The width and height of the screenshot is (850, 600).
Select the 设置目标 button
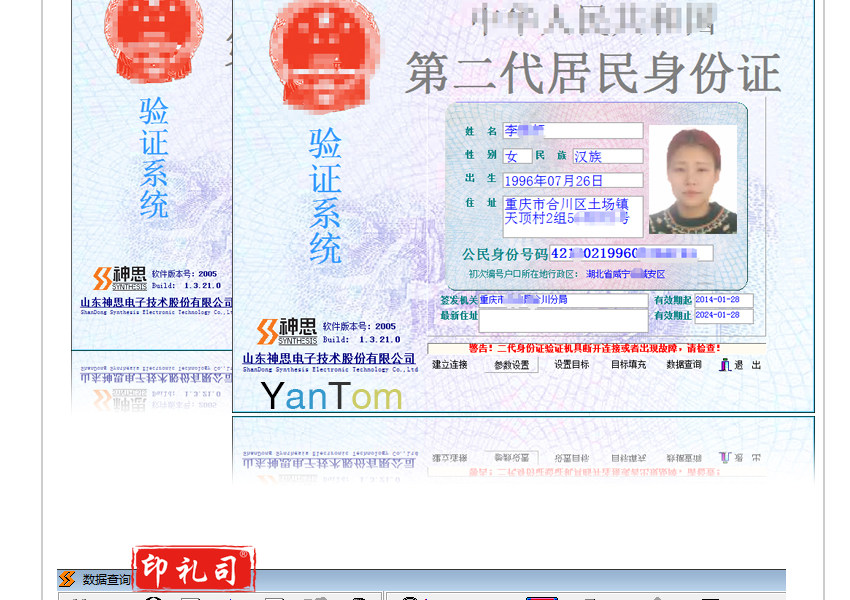pyautogui.click(x=572, y=365)
